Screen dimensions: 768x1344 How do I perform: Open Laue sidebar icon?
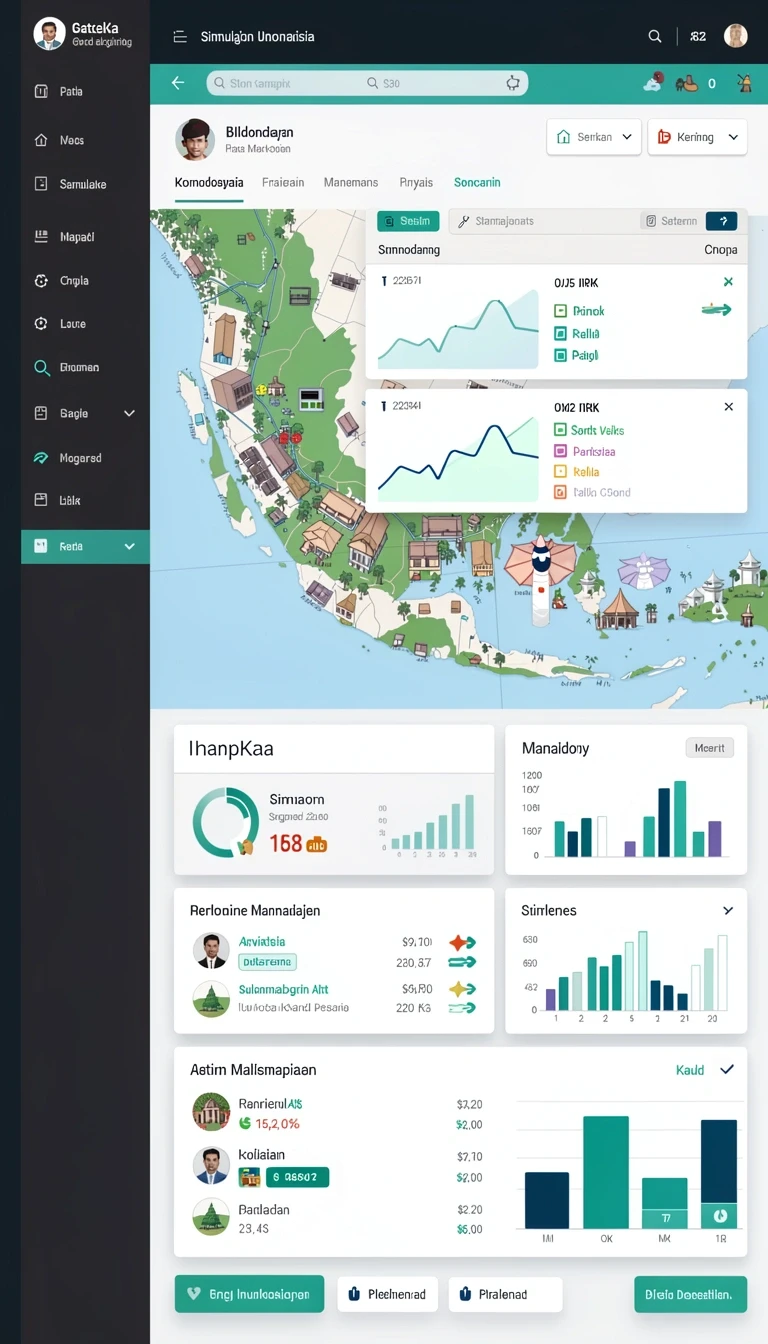pos(41,324)
